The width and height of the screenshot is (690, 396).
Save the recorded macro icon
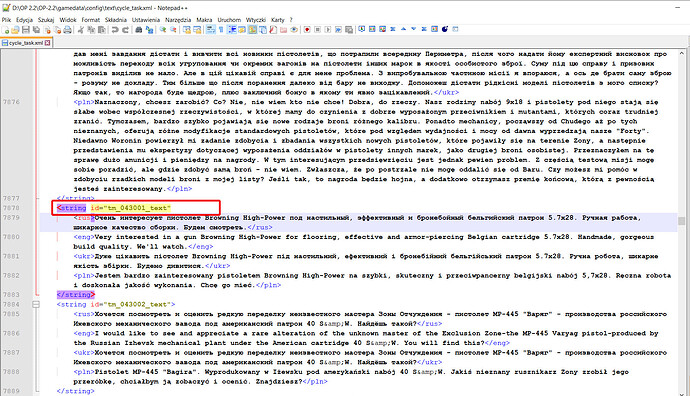pos(349,29)
